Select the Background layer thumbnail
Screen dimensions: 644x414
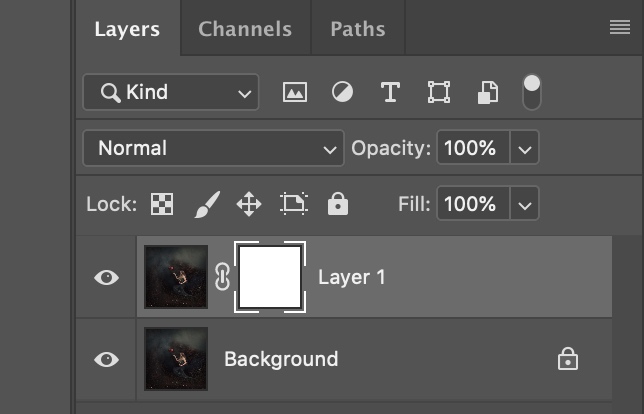[x=176, y=359]
